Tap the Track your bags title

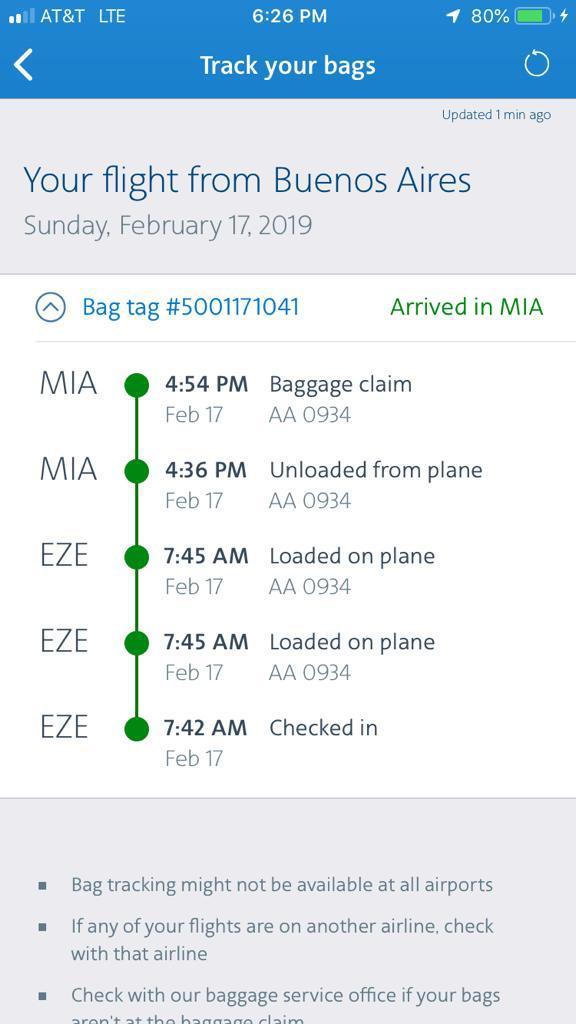click(x=287, y=66)
